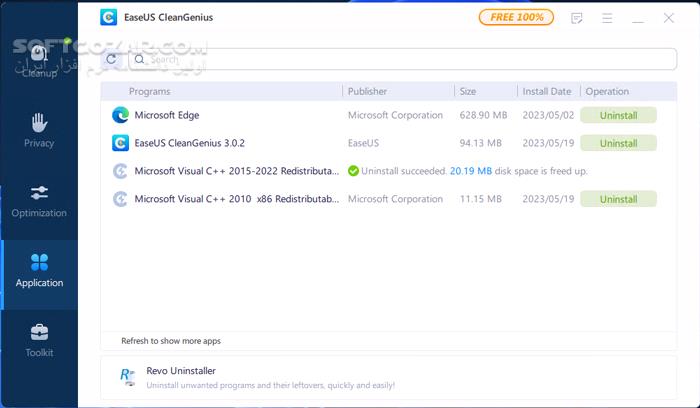This screenshot has height=408, width=700.
Task: Sort by the Size column header
Action: point(467,91)
